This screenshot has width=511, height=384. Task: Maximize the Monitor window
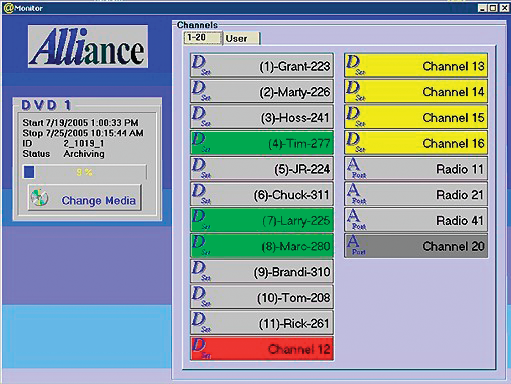(x=493, y=8)
